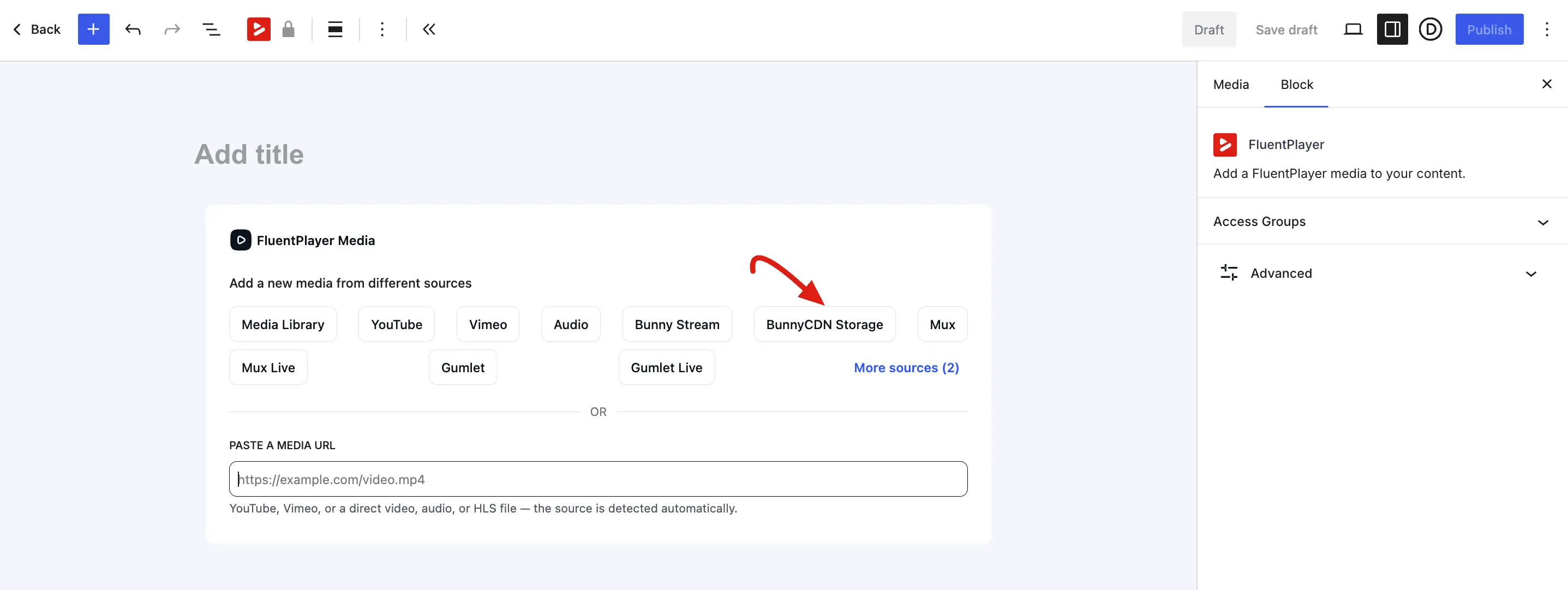Open the Divi D circle icon

click(1431, 29)
